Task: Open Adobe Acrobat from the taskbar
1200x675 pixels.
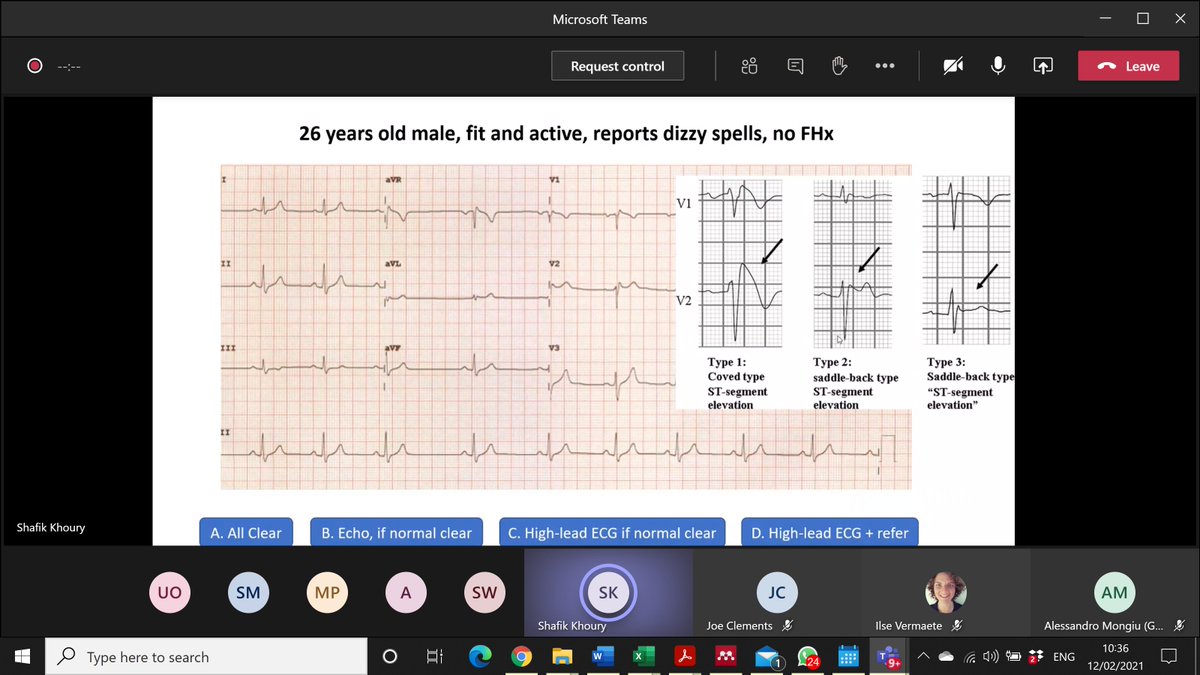Action: click(684, 657)
